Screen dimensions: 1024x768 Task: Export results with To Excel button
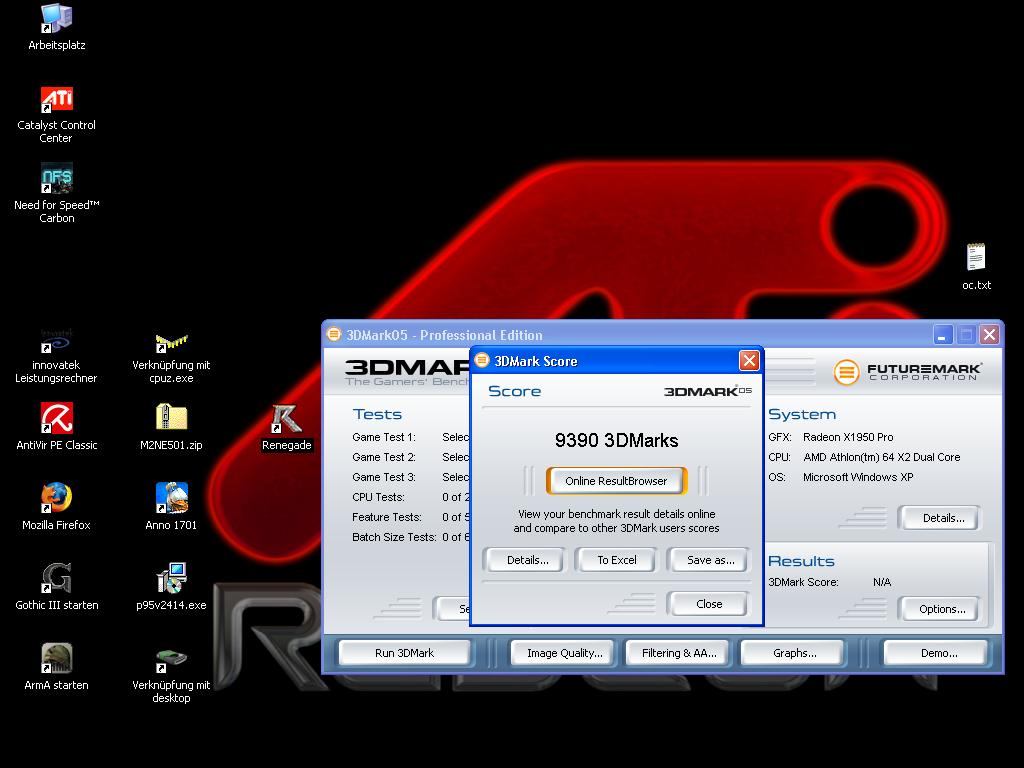(616, 560)
